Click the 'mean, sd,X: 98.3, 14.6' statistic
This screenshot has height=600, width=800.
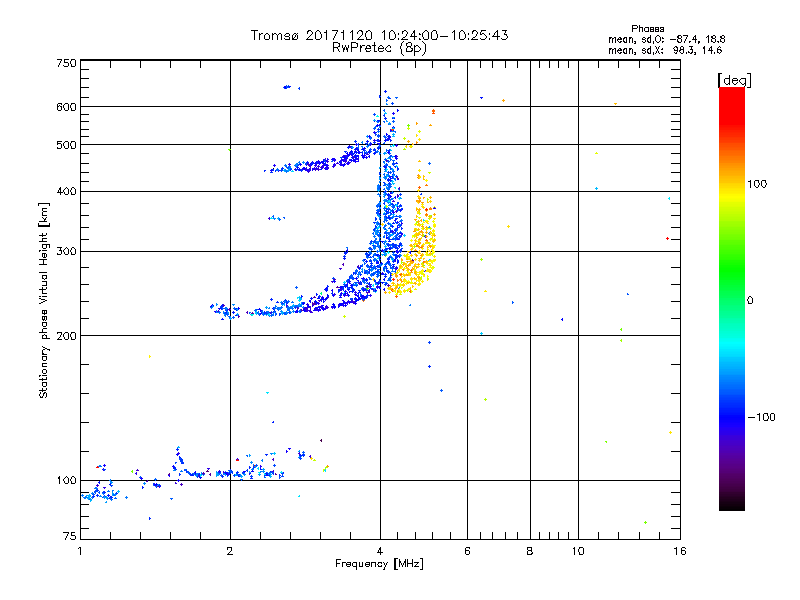coord(665,51)
